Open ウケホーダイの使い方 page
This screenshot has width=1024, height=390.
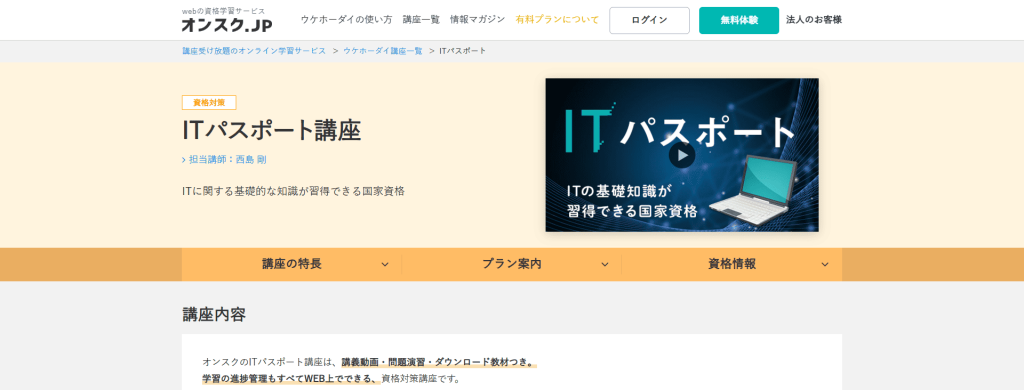346,20
